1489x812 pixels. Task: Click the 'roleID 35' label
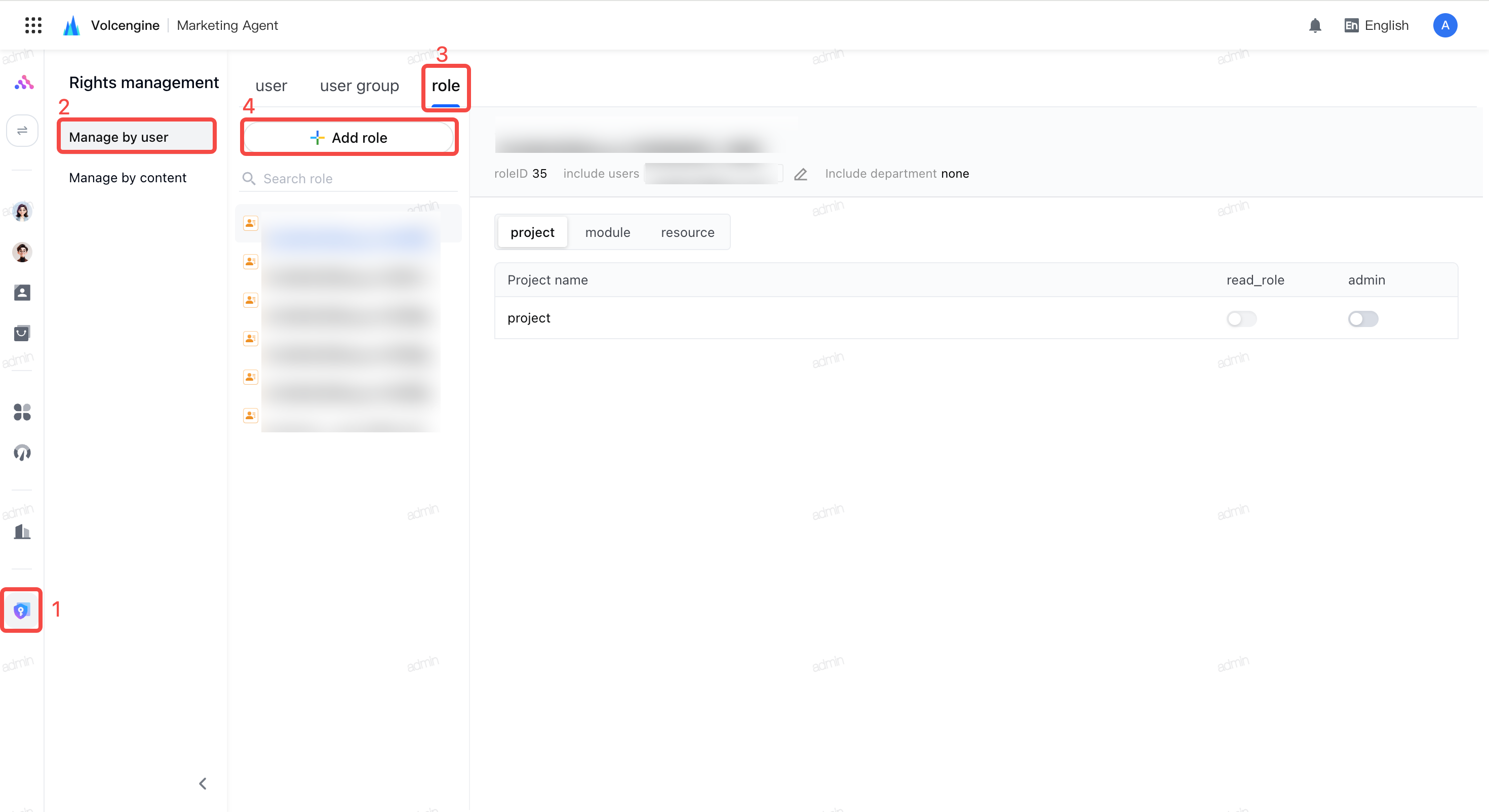pyautogui.click(x=520, y=173)
